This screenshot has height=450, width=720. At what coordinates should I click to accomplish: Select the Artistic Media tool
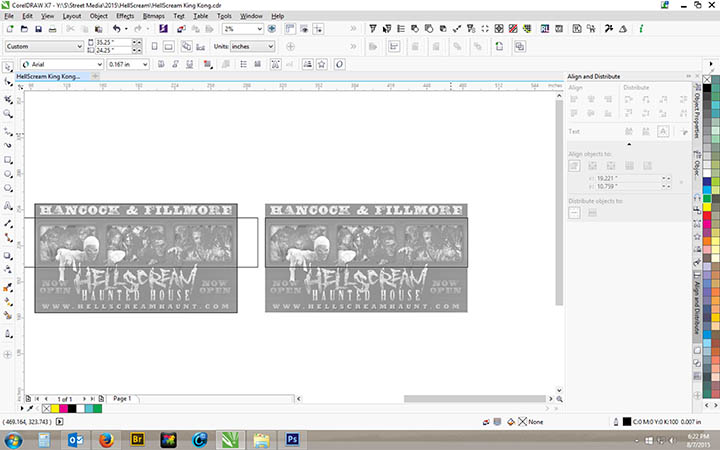tap(8, 145)
